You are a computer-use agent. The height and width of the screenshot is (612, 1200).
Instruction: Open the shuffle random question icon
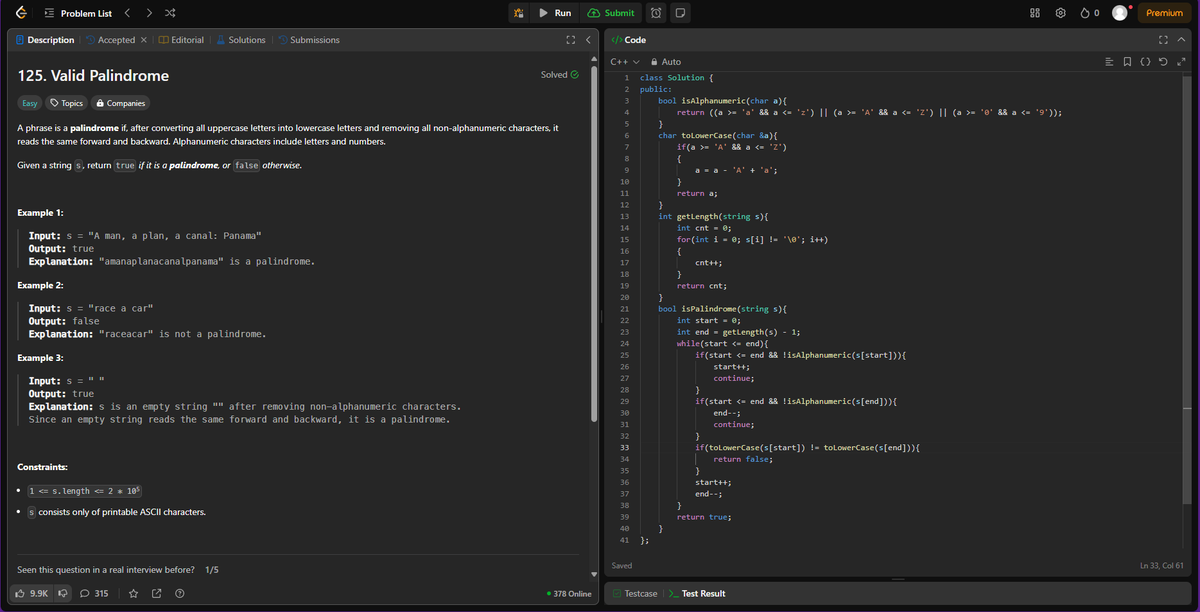[x=171, y=13]
